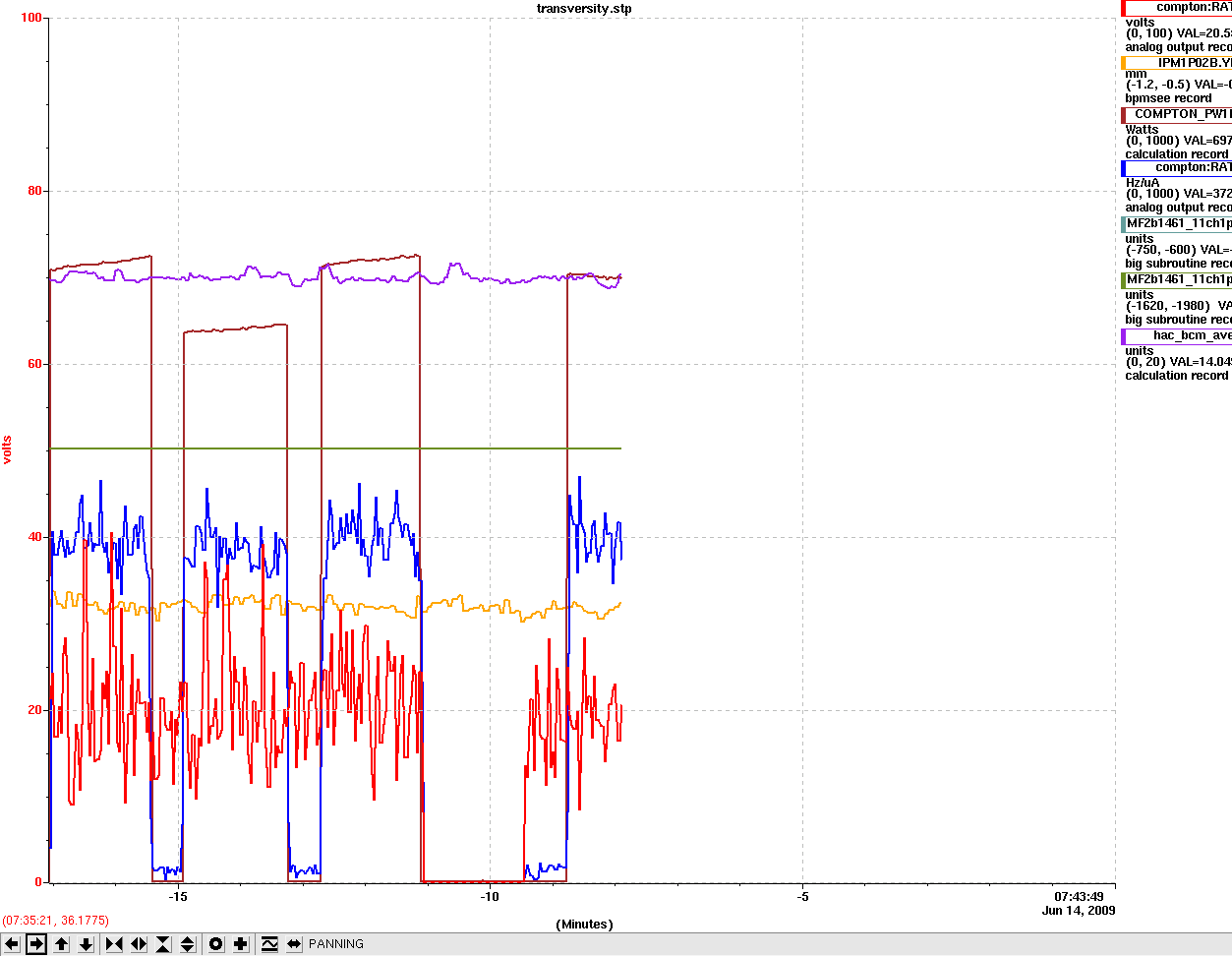The image size is (1232, 956).
Task: Click the flat olive horizontal curve on graph
Action: coord(334,448)
